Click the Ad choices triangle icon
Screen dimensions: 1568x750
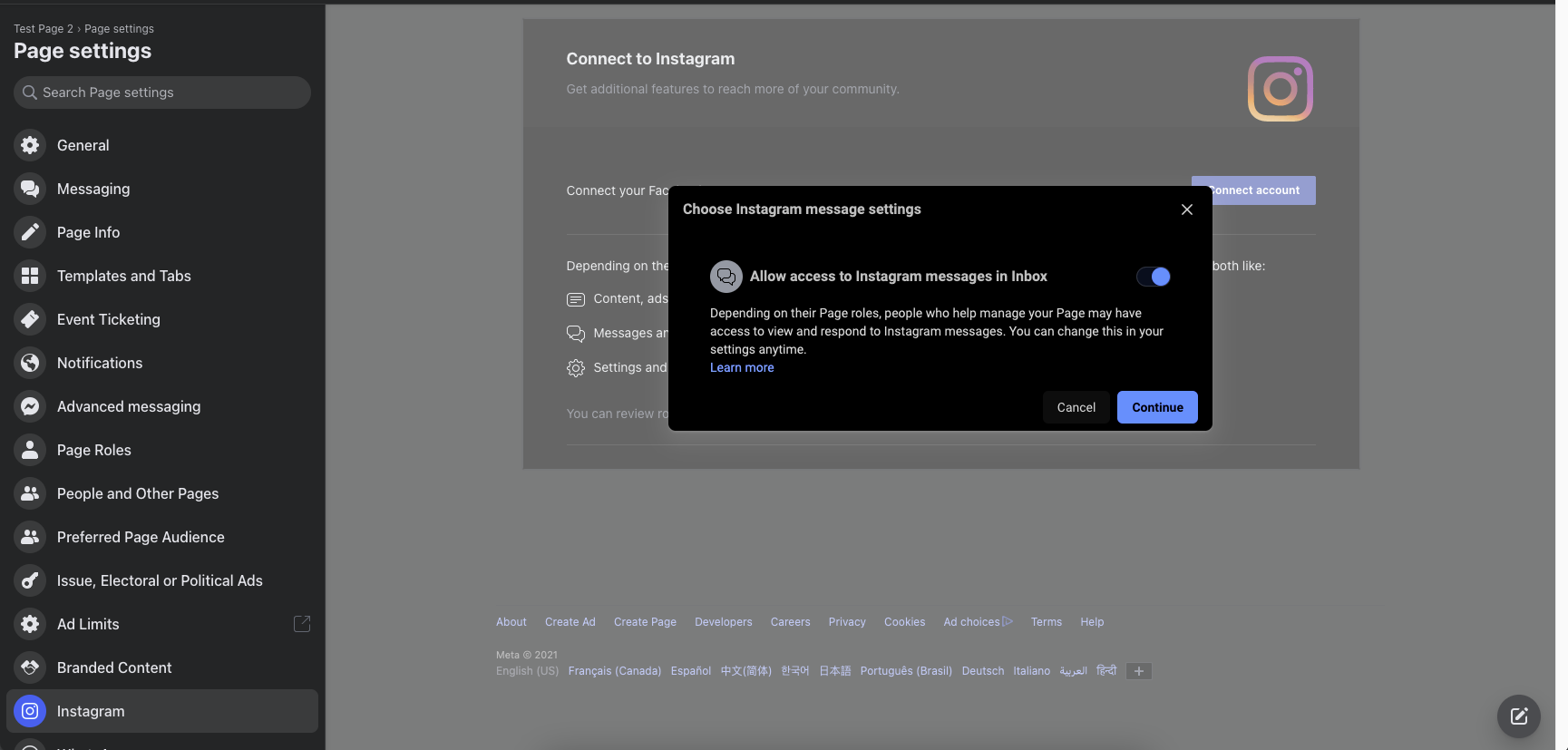point(1008,621)
